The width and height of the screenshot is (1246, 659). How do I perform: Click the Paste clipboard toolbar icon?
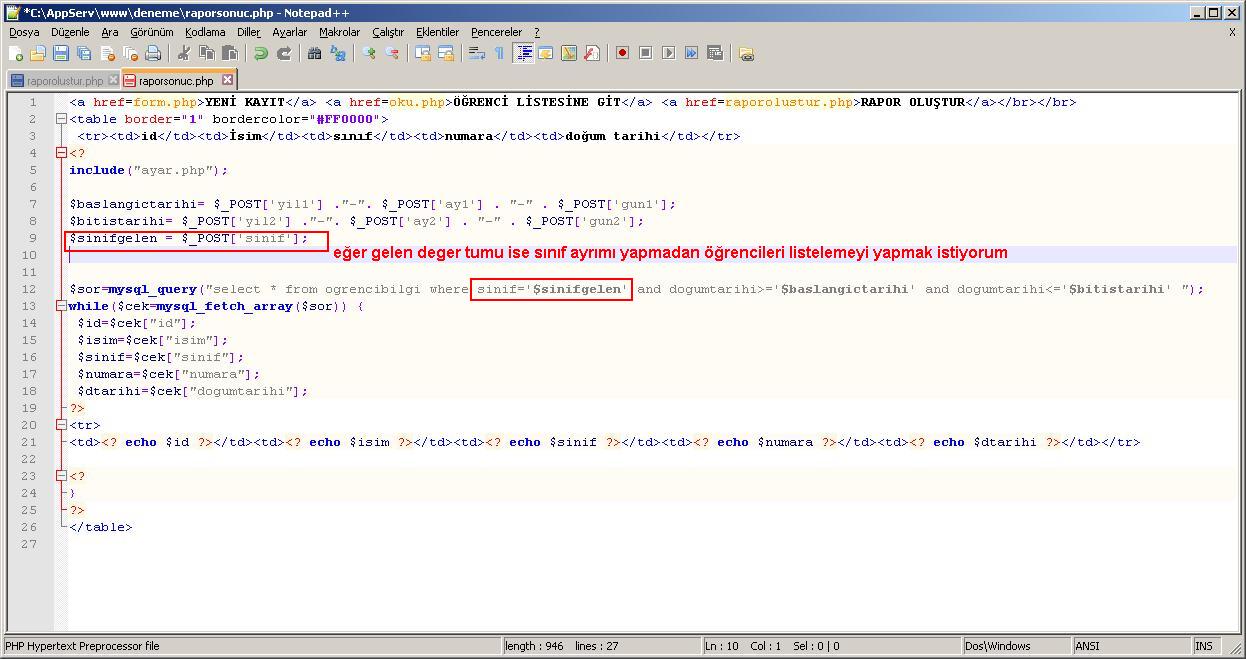pyautogui.click(x=230, y=53)
